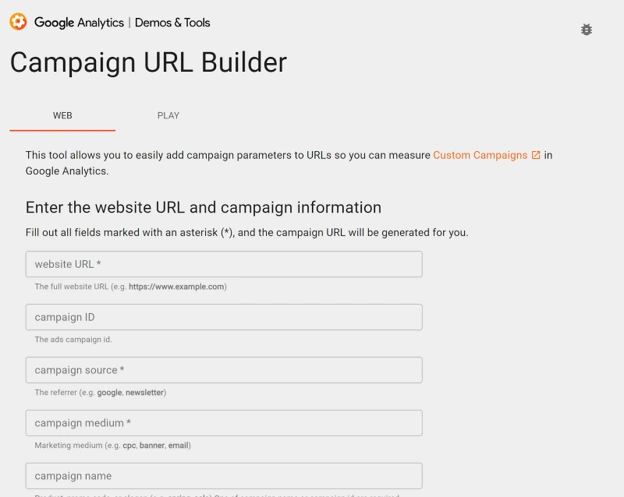Open the Custom Campaigns link

coord(480,155)
